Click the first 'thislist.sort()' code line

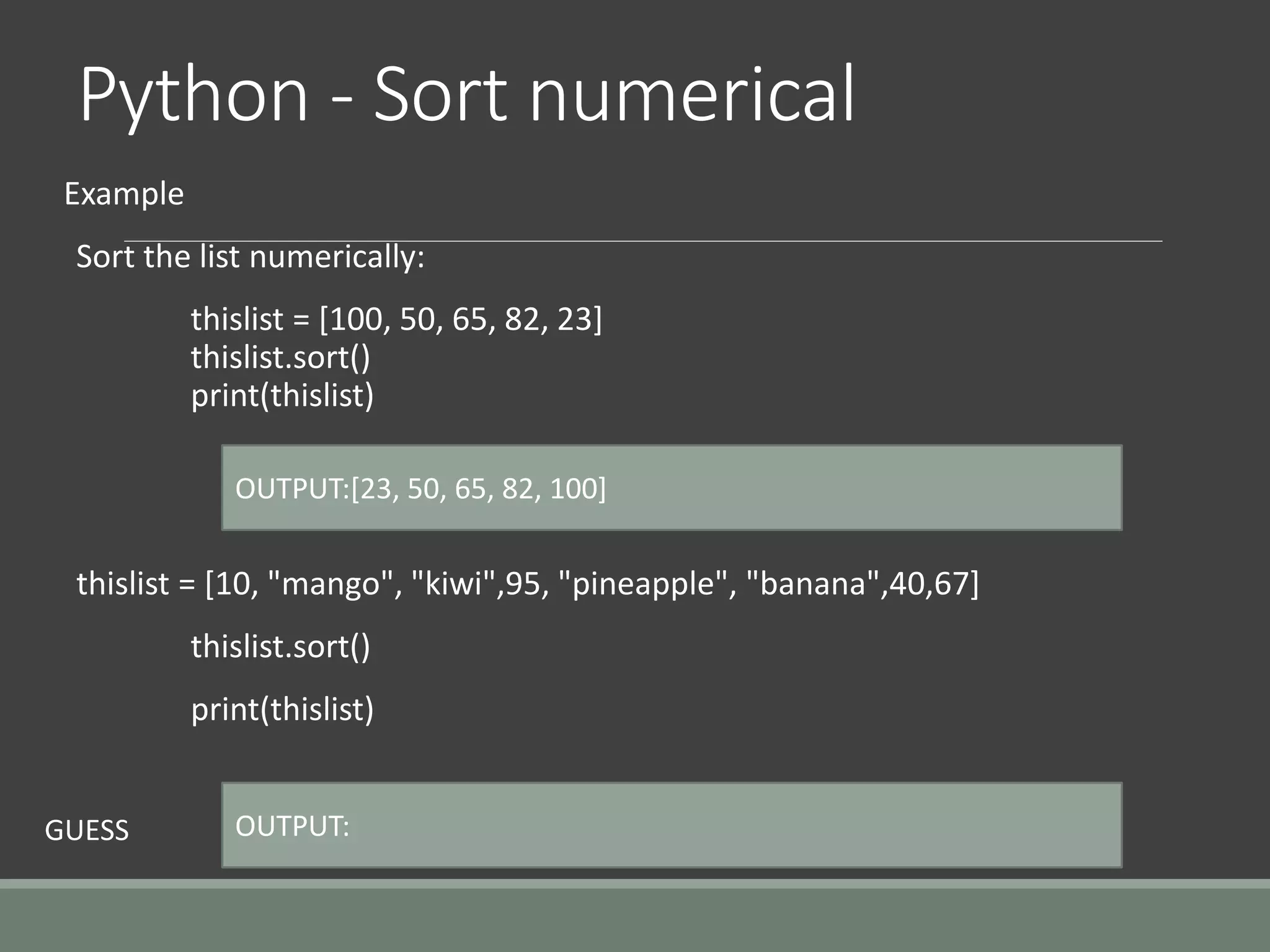click(280, 358)
